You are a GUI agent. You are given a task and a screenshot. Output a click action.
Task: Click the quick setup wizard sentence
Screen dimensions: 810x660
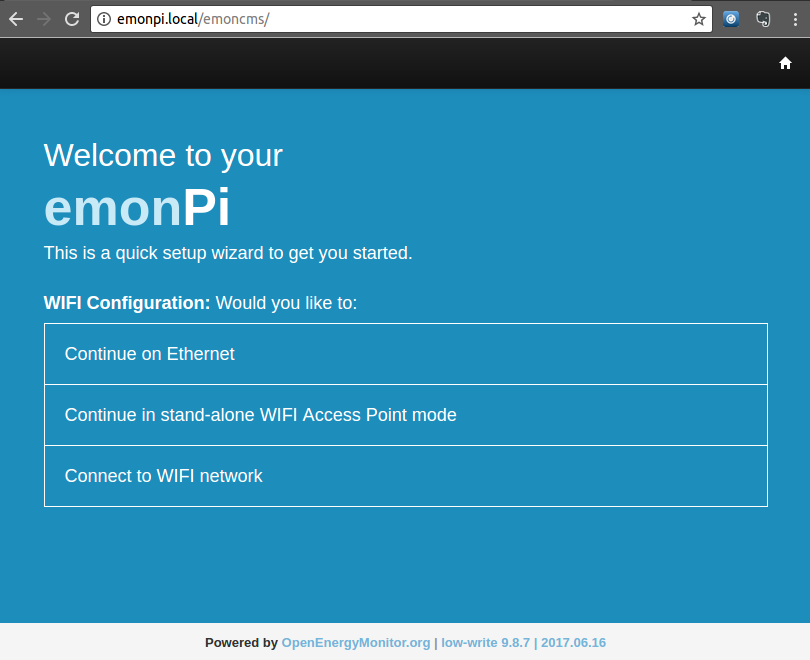pyautogui.click(x=228, y=253)
